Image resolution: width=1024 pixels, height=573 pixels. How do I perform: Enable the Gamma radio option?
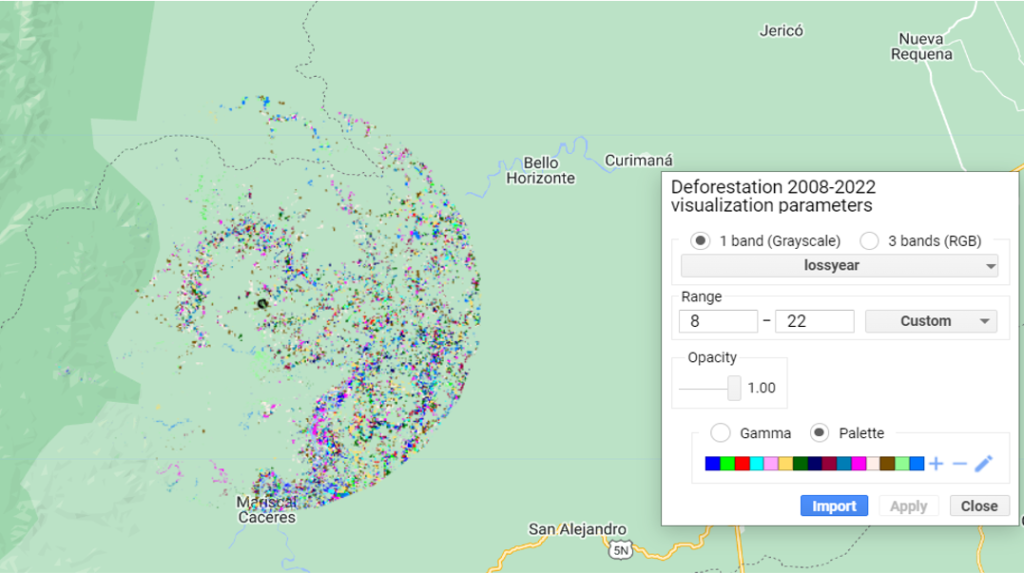click(x=720, y=433)
